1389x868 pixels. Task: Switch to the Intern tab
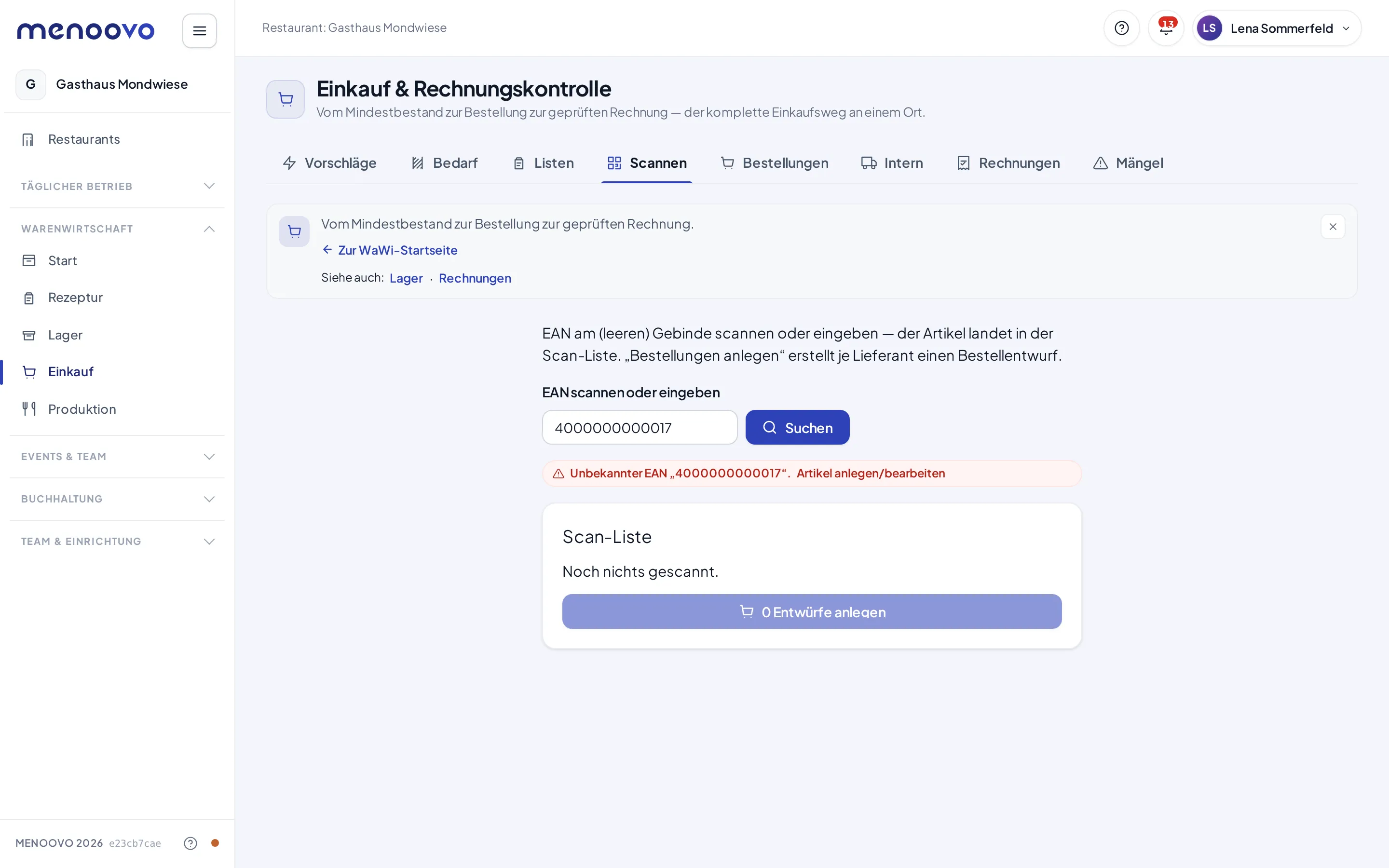click(x=892, y=163)
